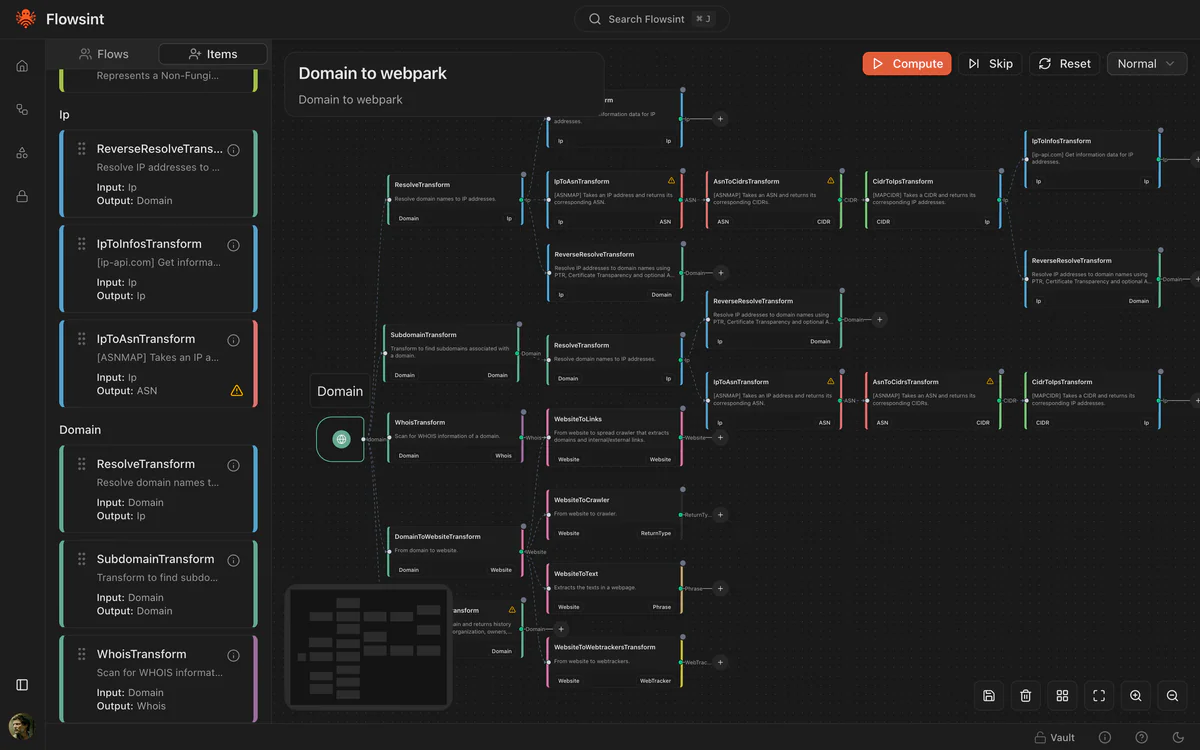This screenshot has width=1200, height=750.
Task: Open the Home page from the sidebar
Action: tap(22, 66)
